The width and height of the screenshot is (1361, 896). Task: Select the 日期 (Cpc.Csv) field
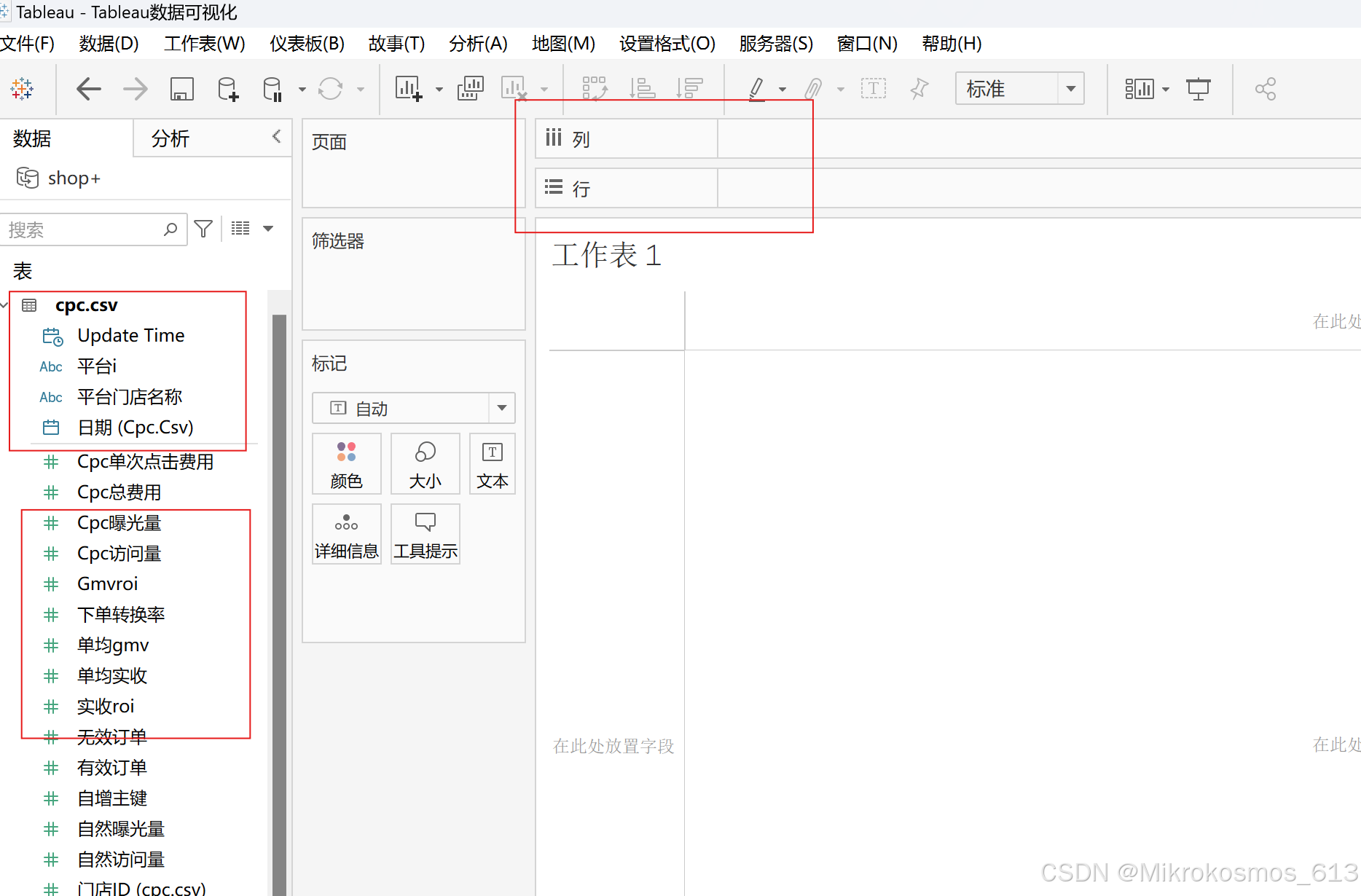tap(136, 427)
